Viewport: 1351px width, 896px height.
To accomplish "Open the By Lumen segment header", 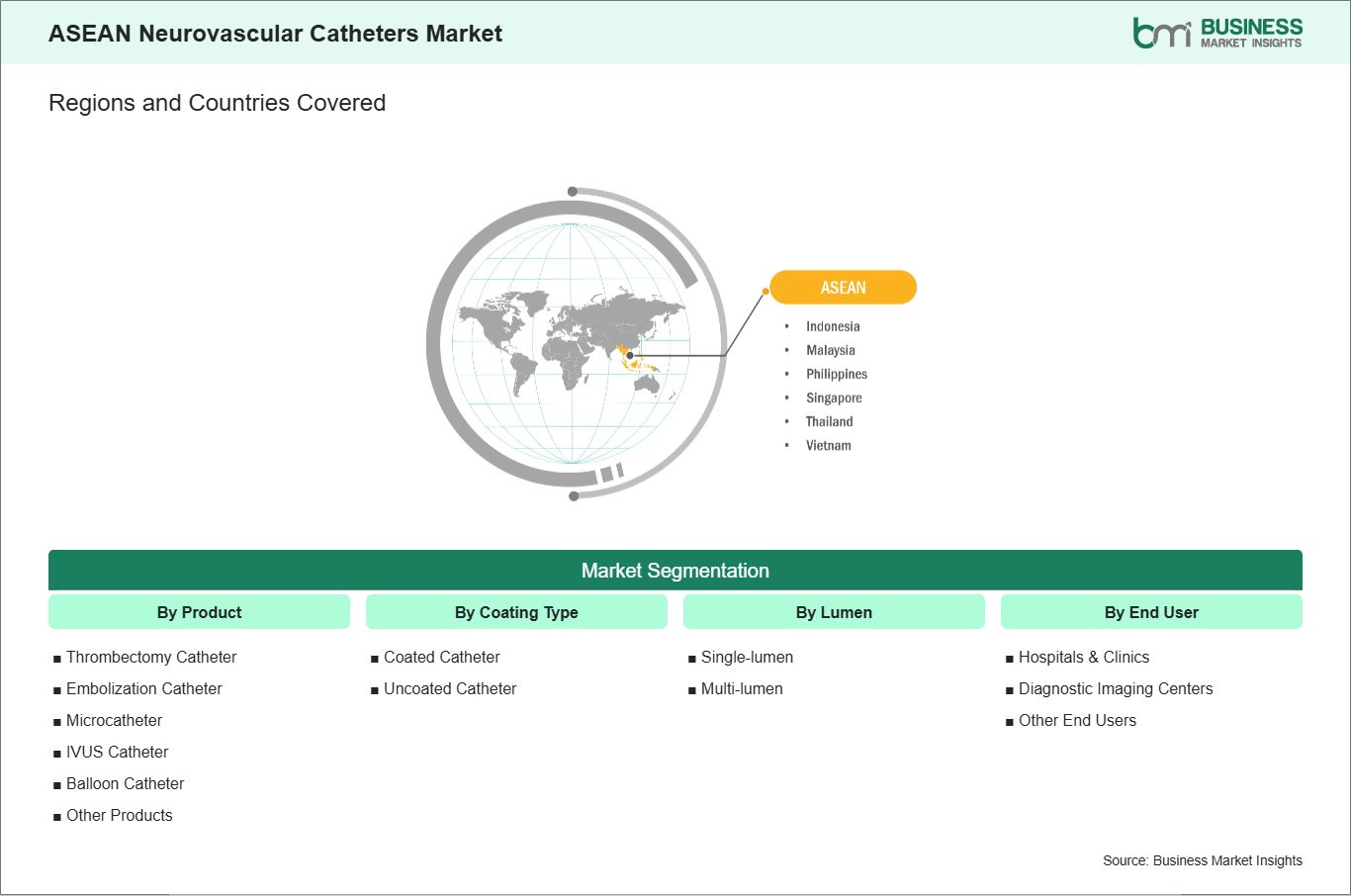I will click(834, 612).
